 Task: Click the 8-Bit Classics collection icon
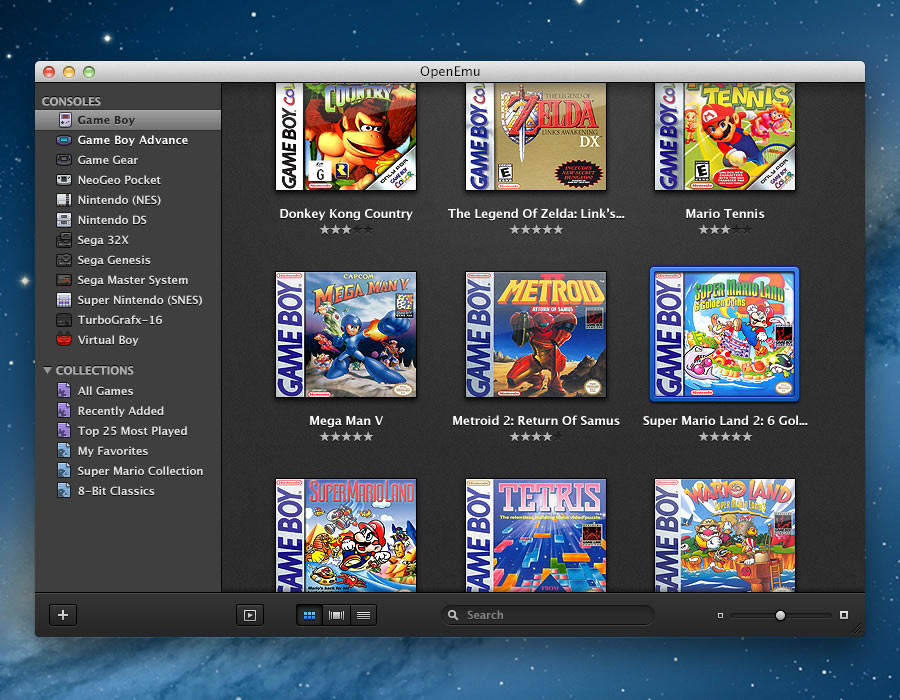tap(64, 491)
